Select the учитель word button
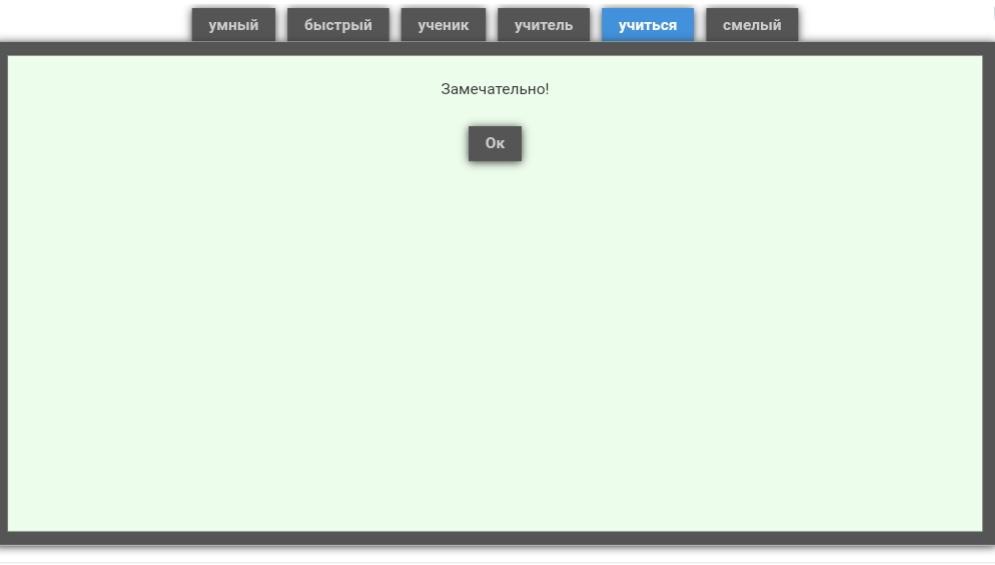 click(543, 26)
